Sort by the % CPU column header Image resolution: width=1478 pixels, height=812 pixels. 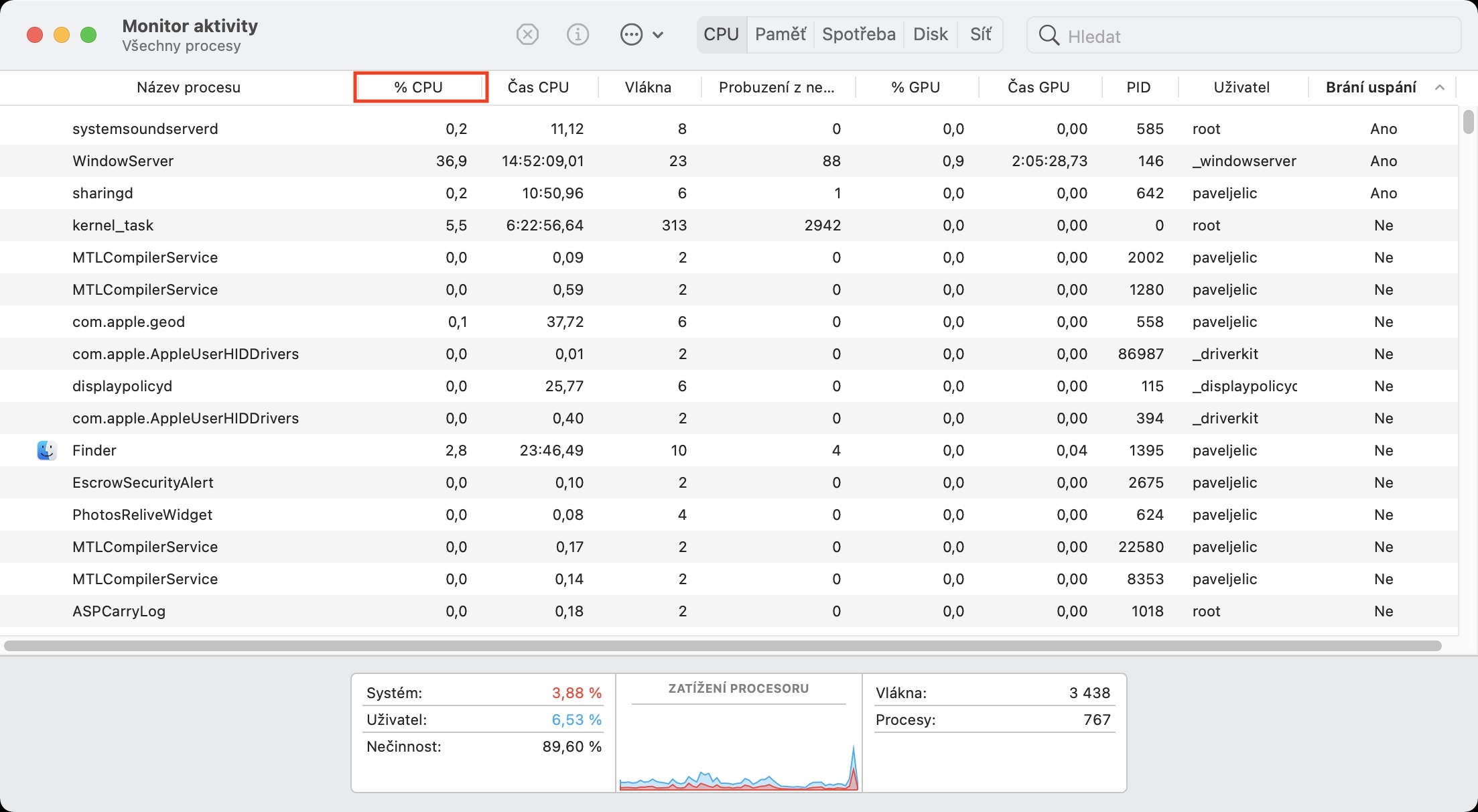(x=419, y=87)
